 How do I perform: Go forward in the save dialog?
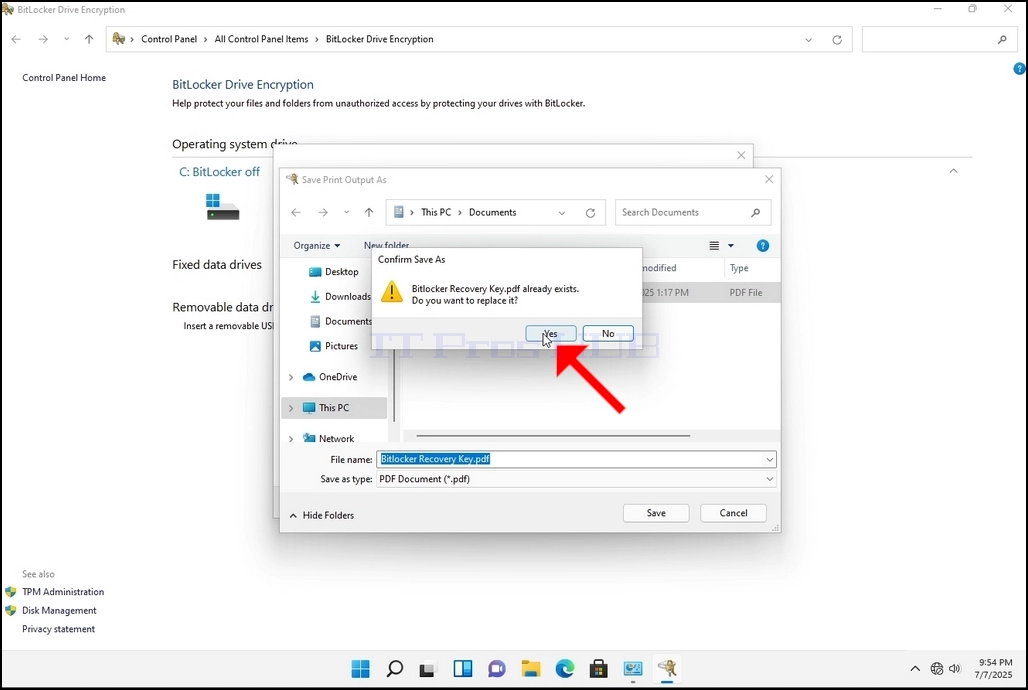click(323, 213)
